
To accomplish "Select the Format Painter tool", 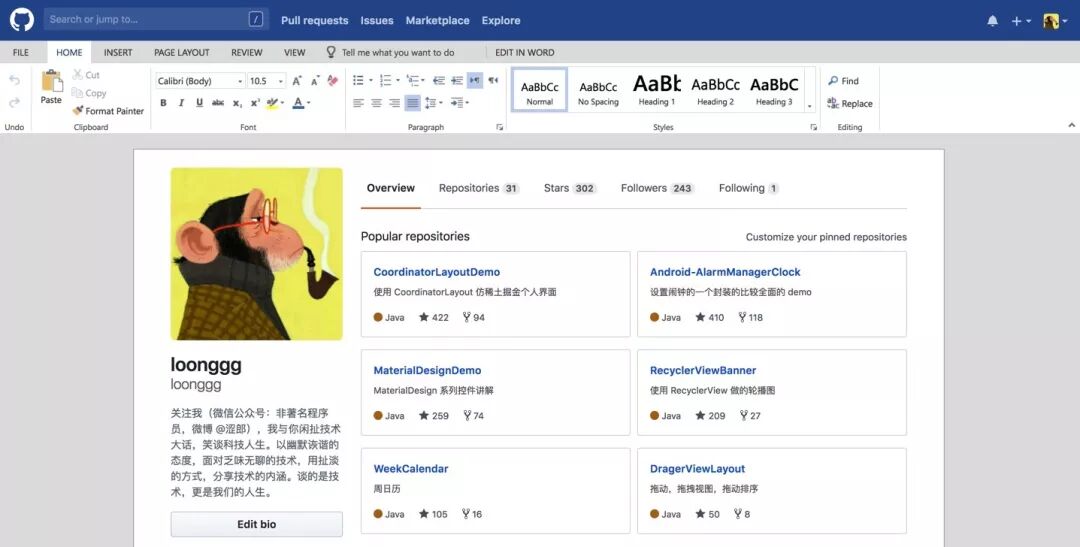I will tap(108, 111).
